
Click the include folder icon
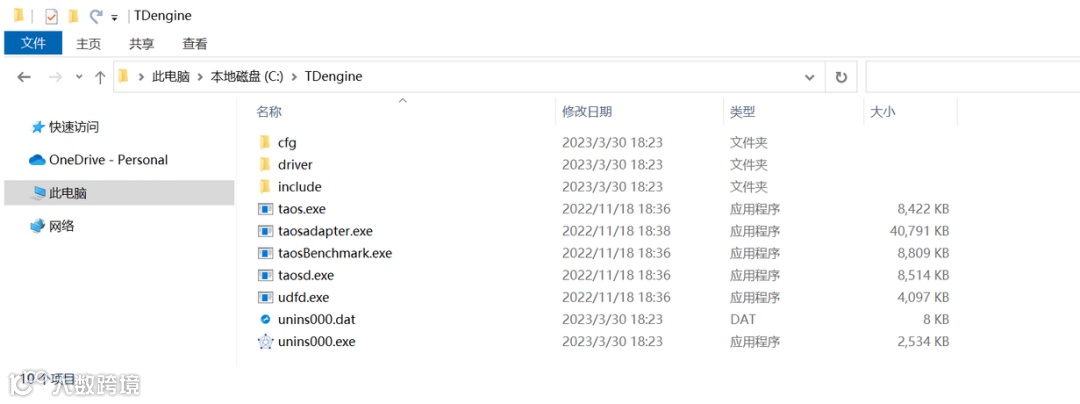(x=264, y=187)
